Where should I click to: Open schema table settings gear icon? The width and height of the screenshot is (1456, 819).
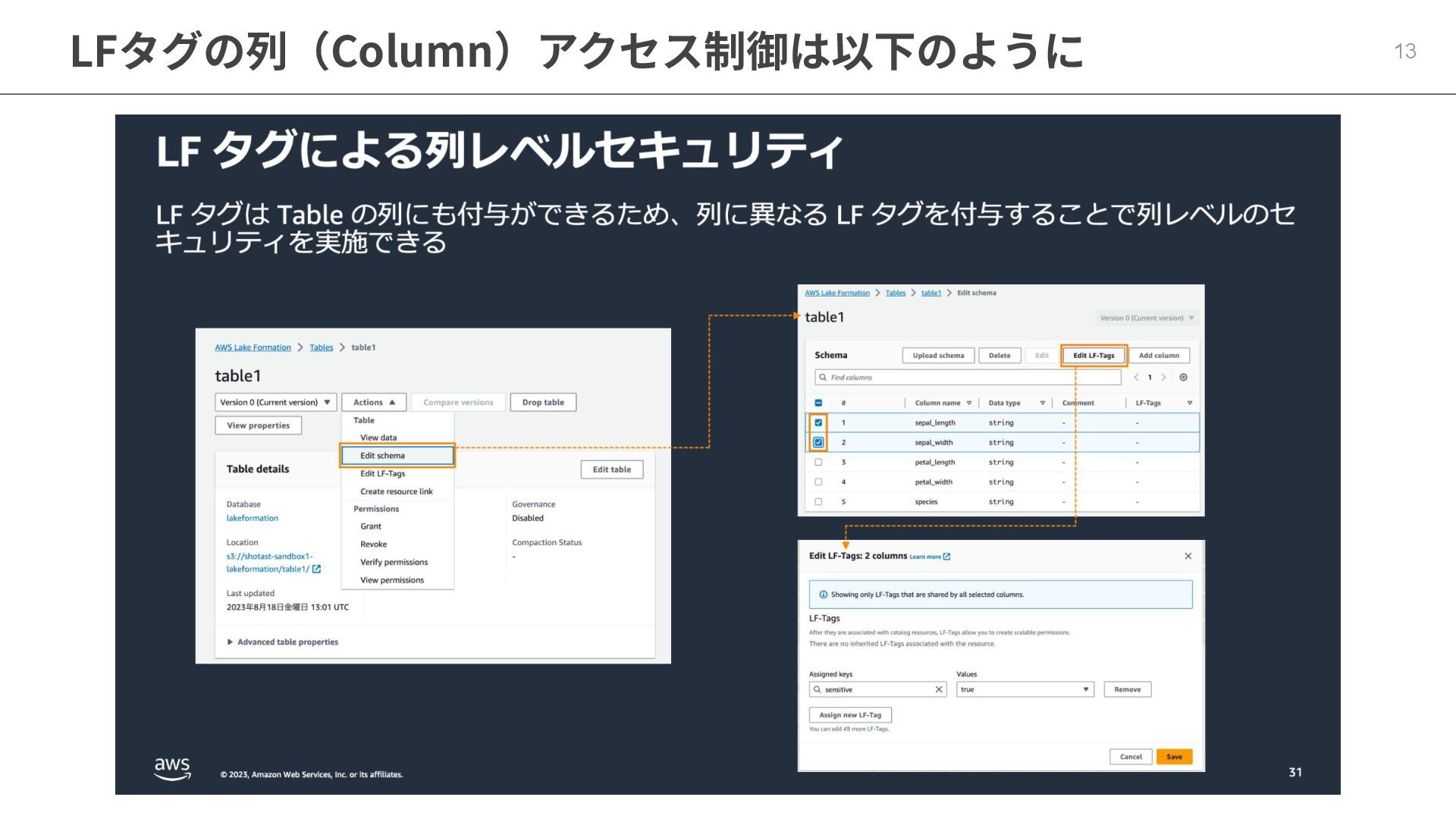tap(1183, 378)
